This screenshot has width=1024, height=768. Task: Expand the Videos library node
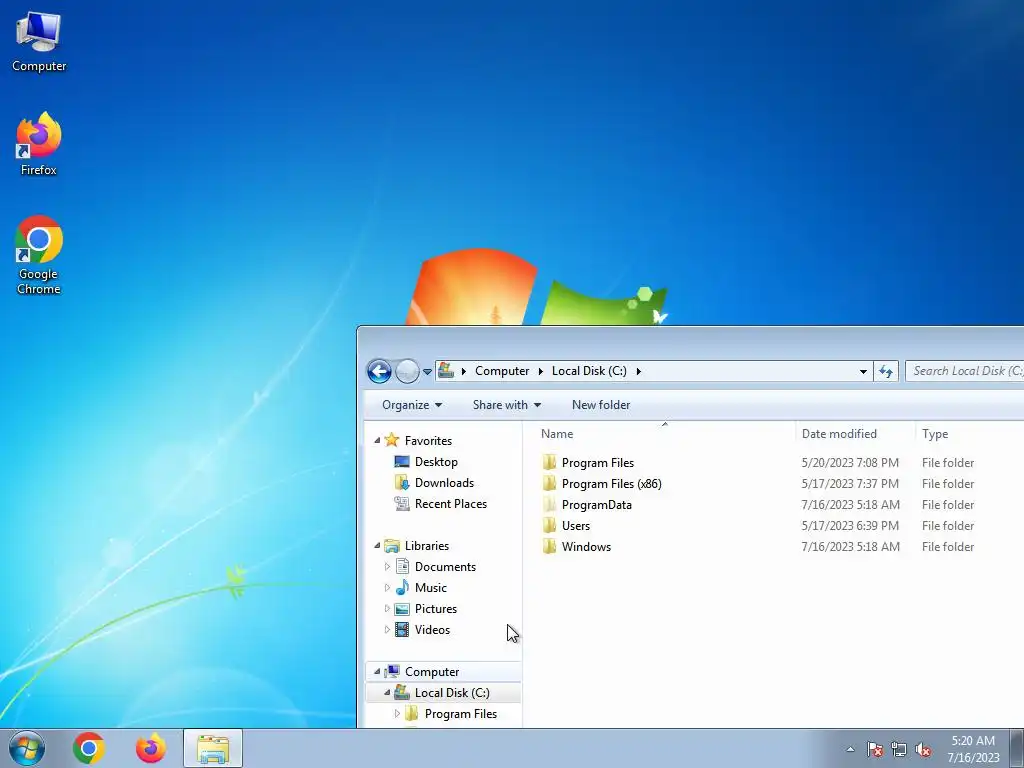pyautogui.click(x=387, y=630)
